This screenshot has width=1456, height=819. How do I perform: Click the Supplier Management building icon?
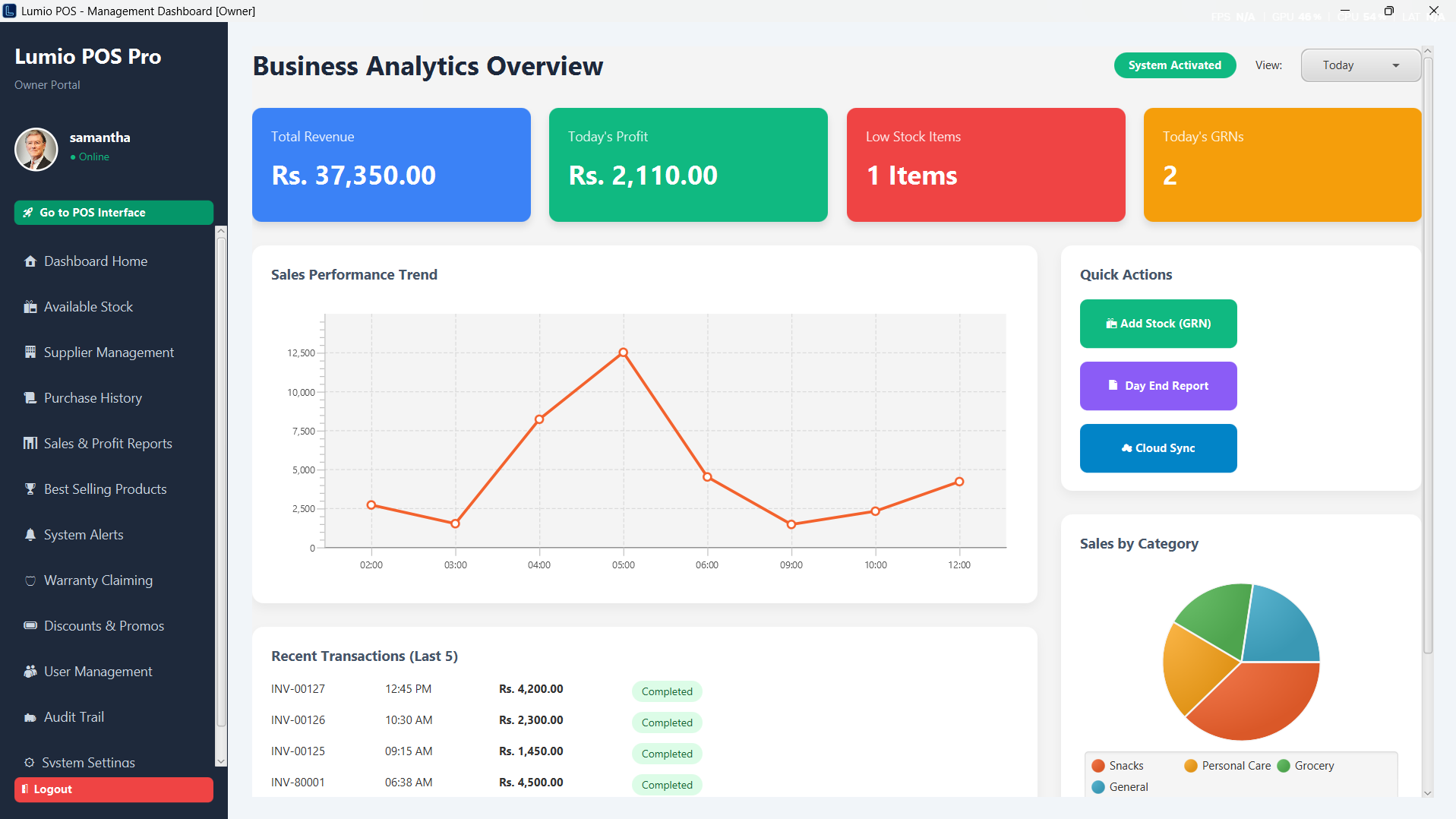[x=30, y=353]
